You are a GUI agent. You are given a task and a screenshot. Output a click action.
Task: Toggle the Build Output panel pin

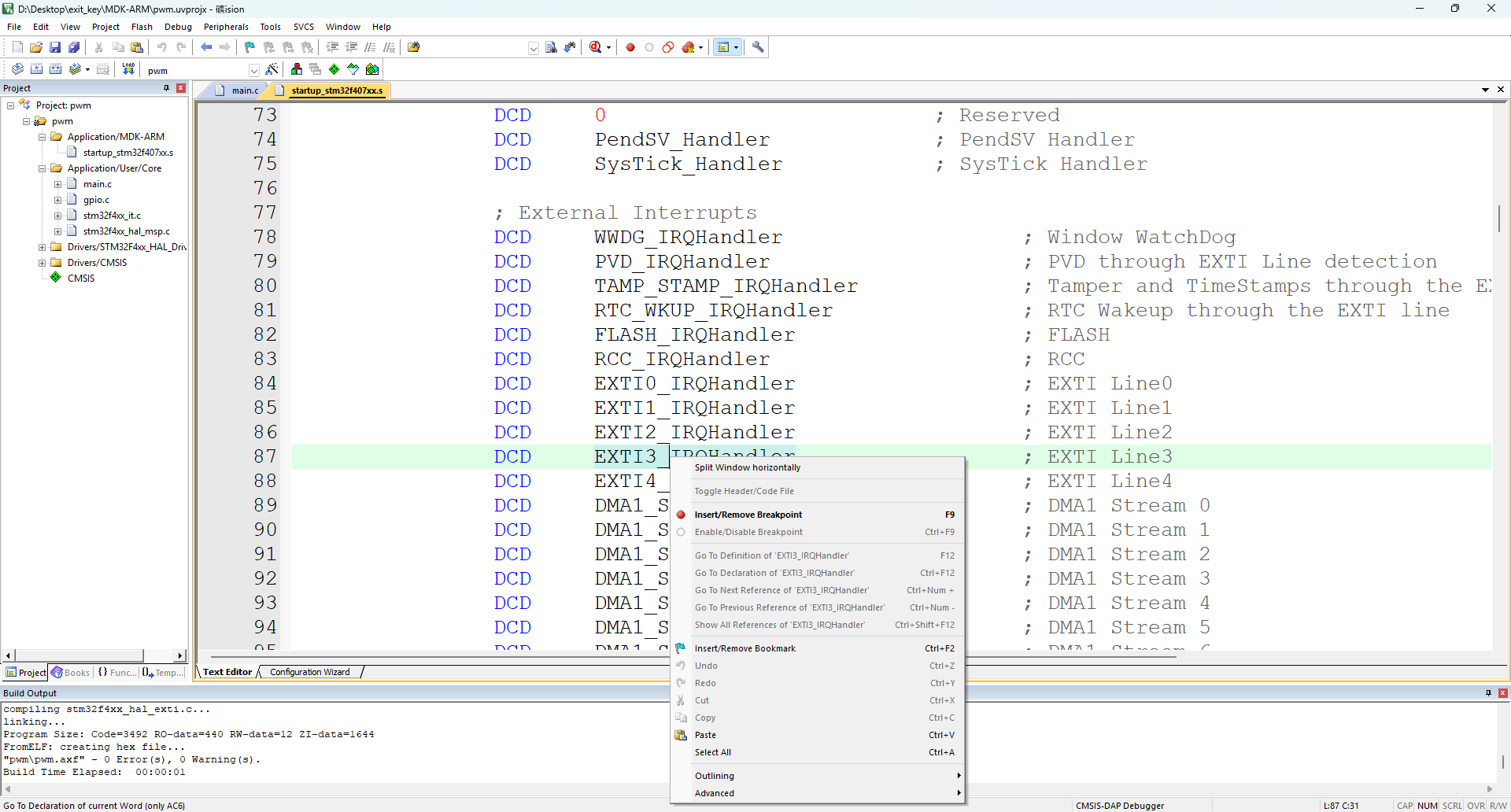point(1488,693)
